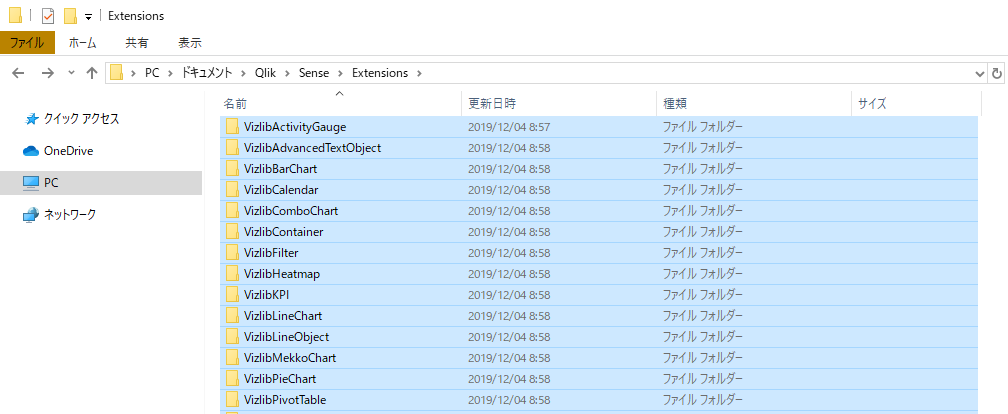Click the VizlibContainer folder icon
Screen dimensions: 1008x414
pos(232,232)
